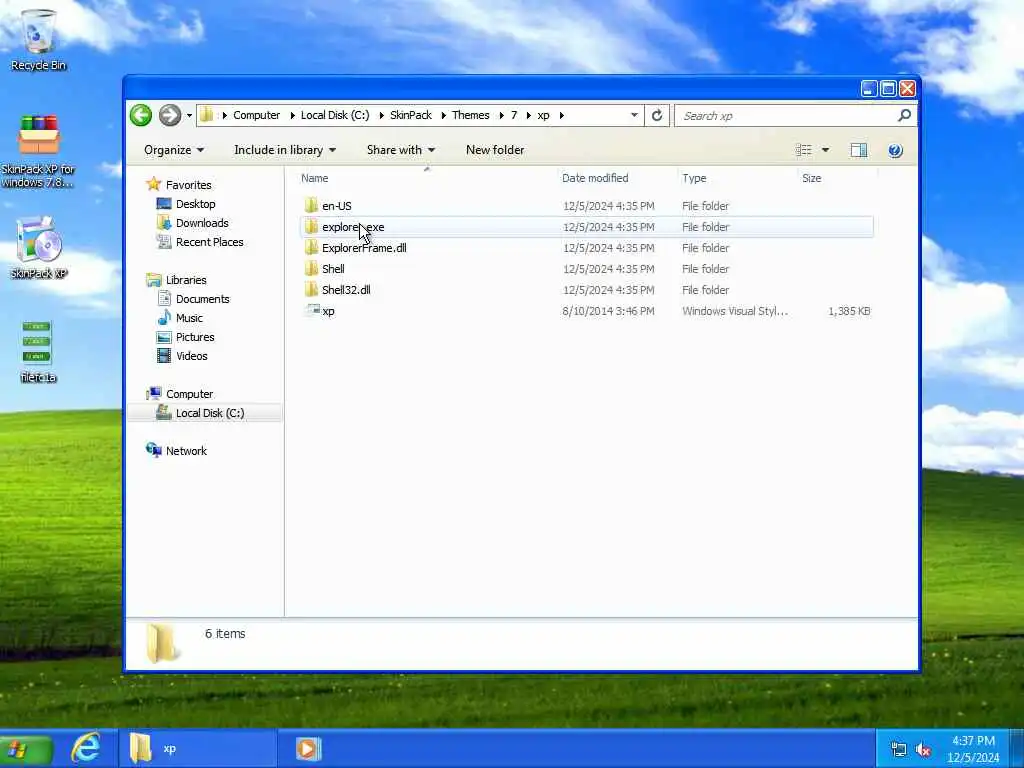Sort by the Name column header

(x=426, y=178)
